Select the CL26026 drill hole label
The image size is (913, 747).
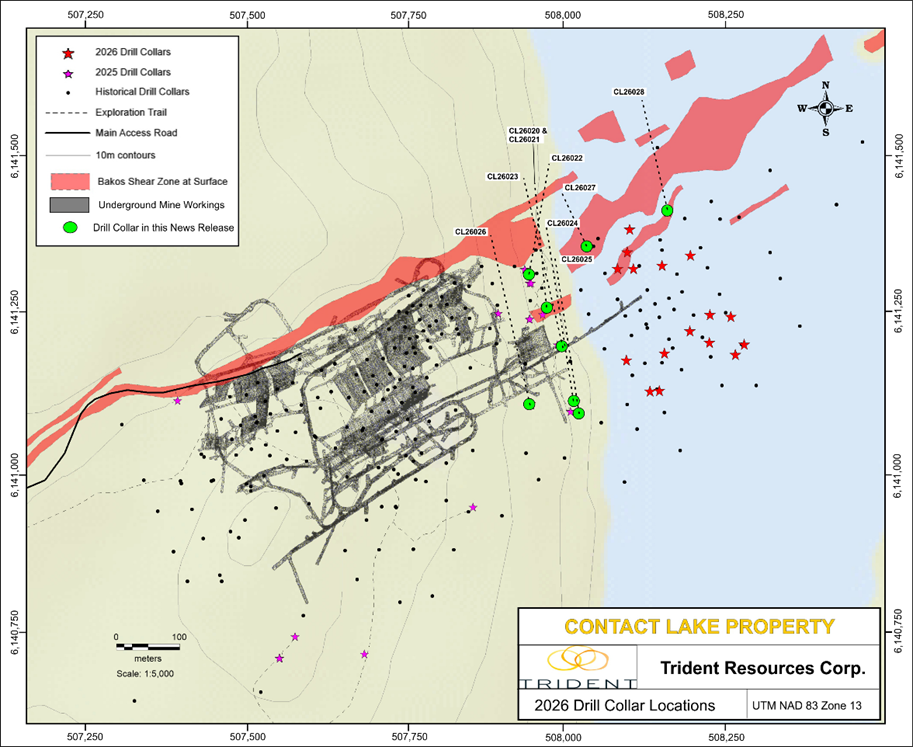point(470,232)
